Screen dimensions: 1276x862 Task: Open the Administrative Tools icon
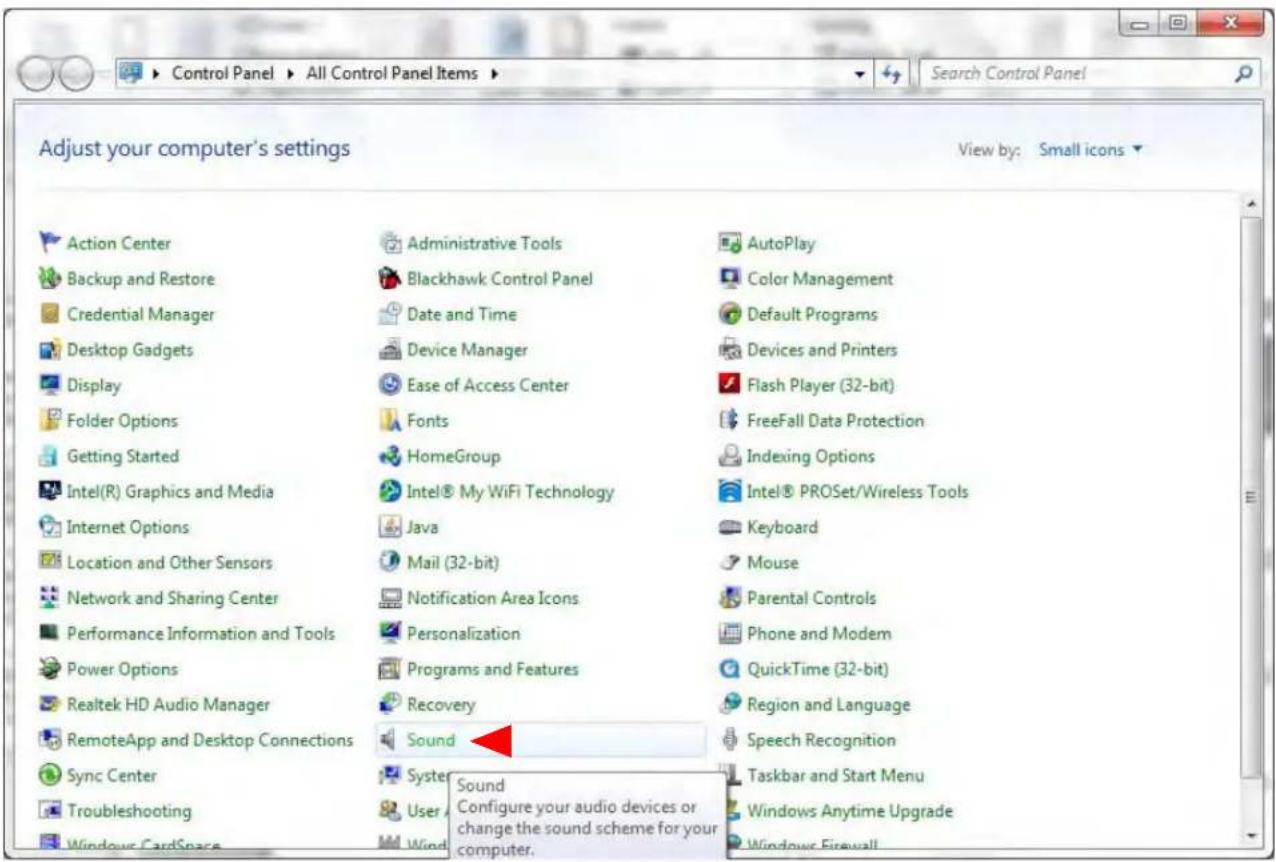(389, 243)
